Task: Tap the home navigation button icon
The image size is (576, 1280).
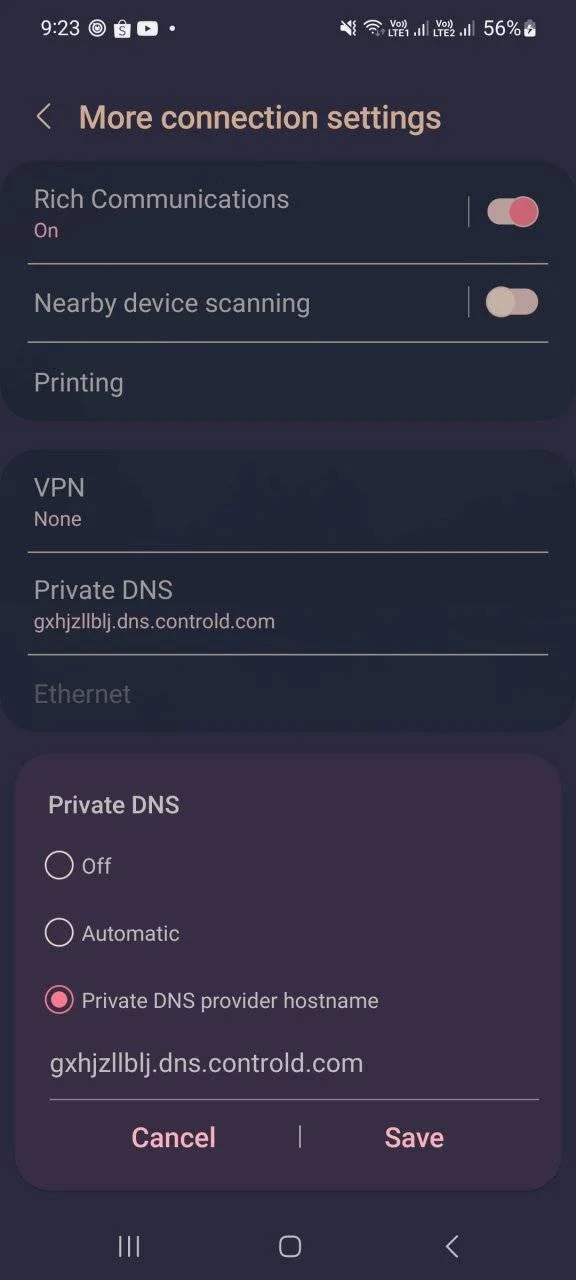Action: coord(290,1245)
